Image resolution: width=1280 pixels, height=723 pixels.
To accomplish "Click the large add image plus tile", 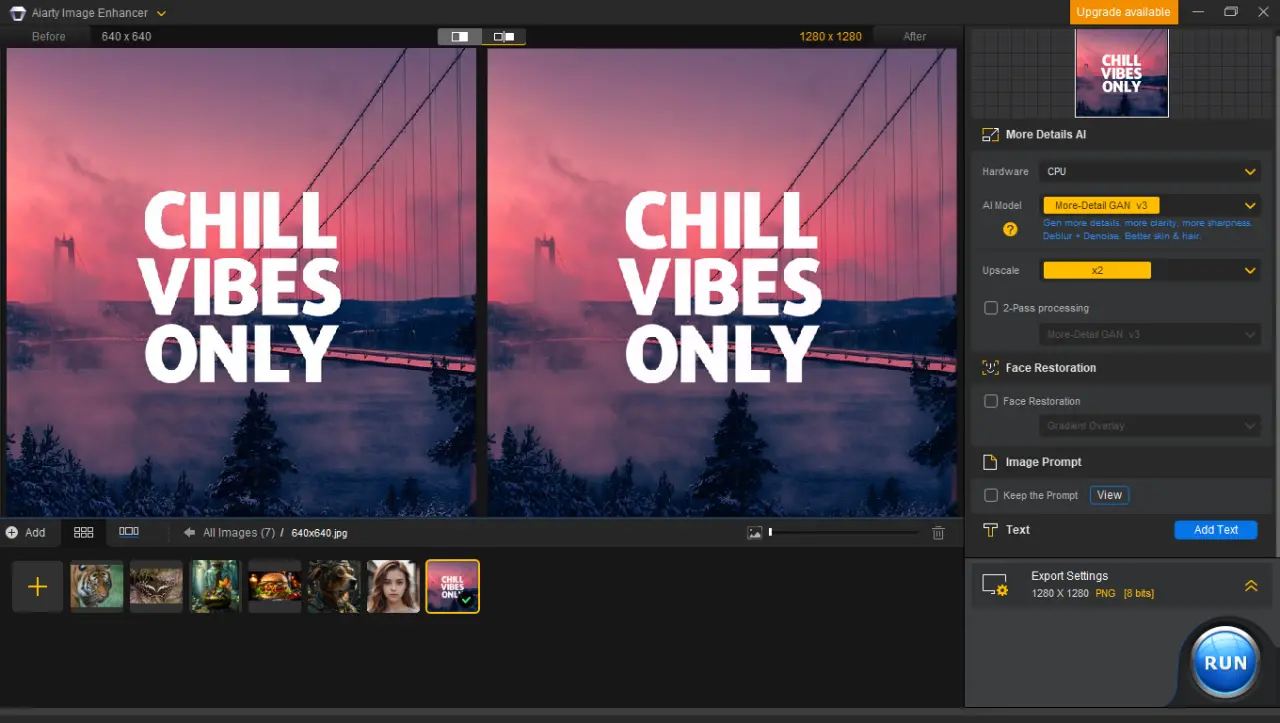I will (38, 586).
